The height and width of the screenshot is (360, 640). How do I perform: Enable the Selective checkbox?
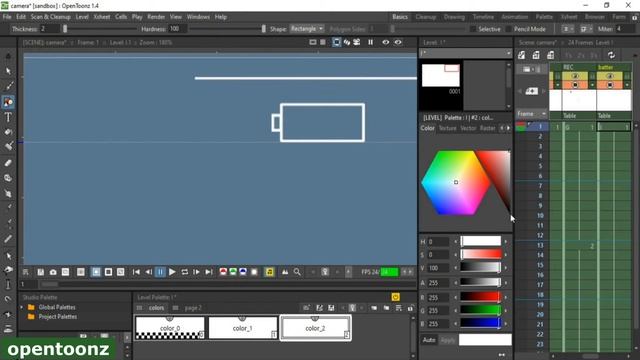(x=473, y=29)
